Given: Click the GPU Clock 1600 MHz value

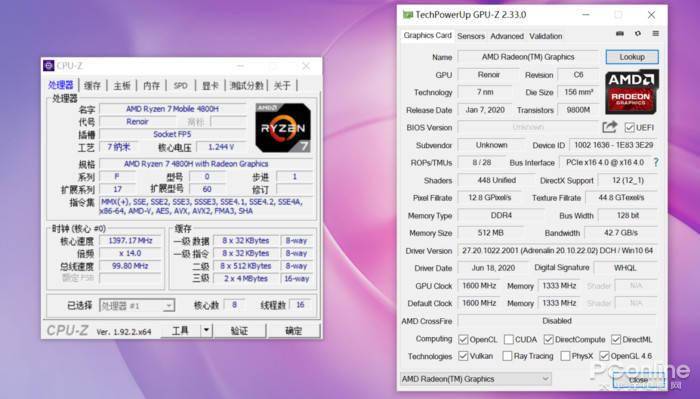Looking at the screenshot, I should tap(479, 286).
